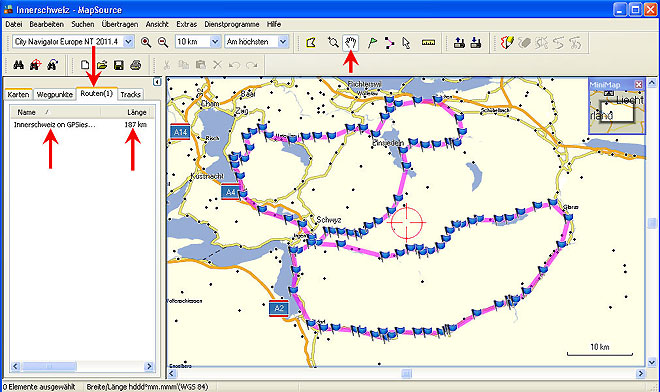
Task: Click the map scroll up arrow
Action: [652, 82]
